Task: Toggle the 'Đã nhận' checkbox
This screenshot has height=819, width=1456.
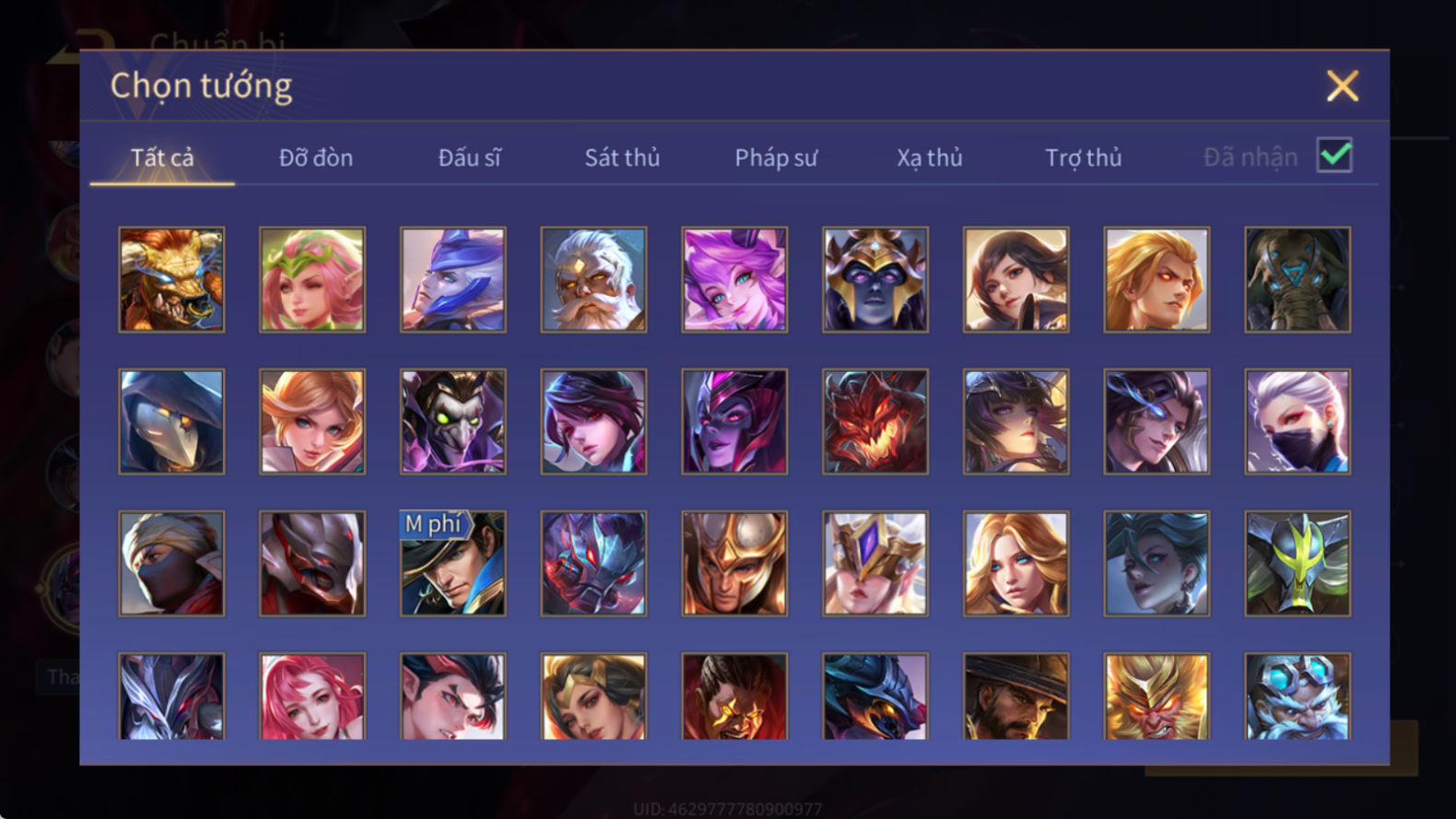Action: point(1334,156)
